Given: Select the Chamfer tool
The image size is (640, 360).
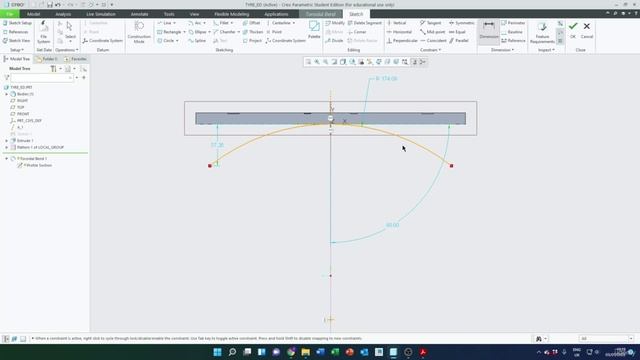Looking at the screenshot, I should click(224, 32).
